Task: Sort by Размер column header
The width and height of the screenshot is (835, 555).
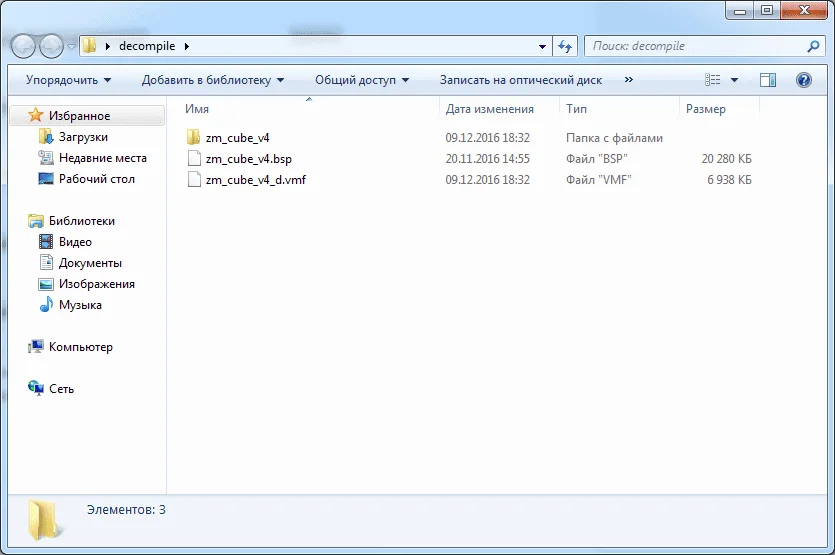Action: click(706, 109)
